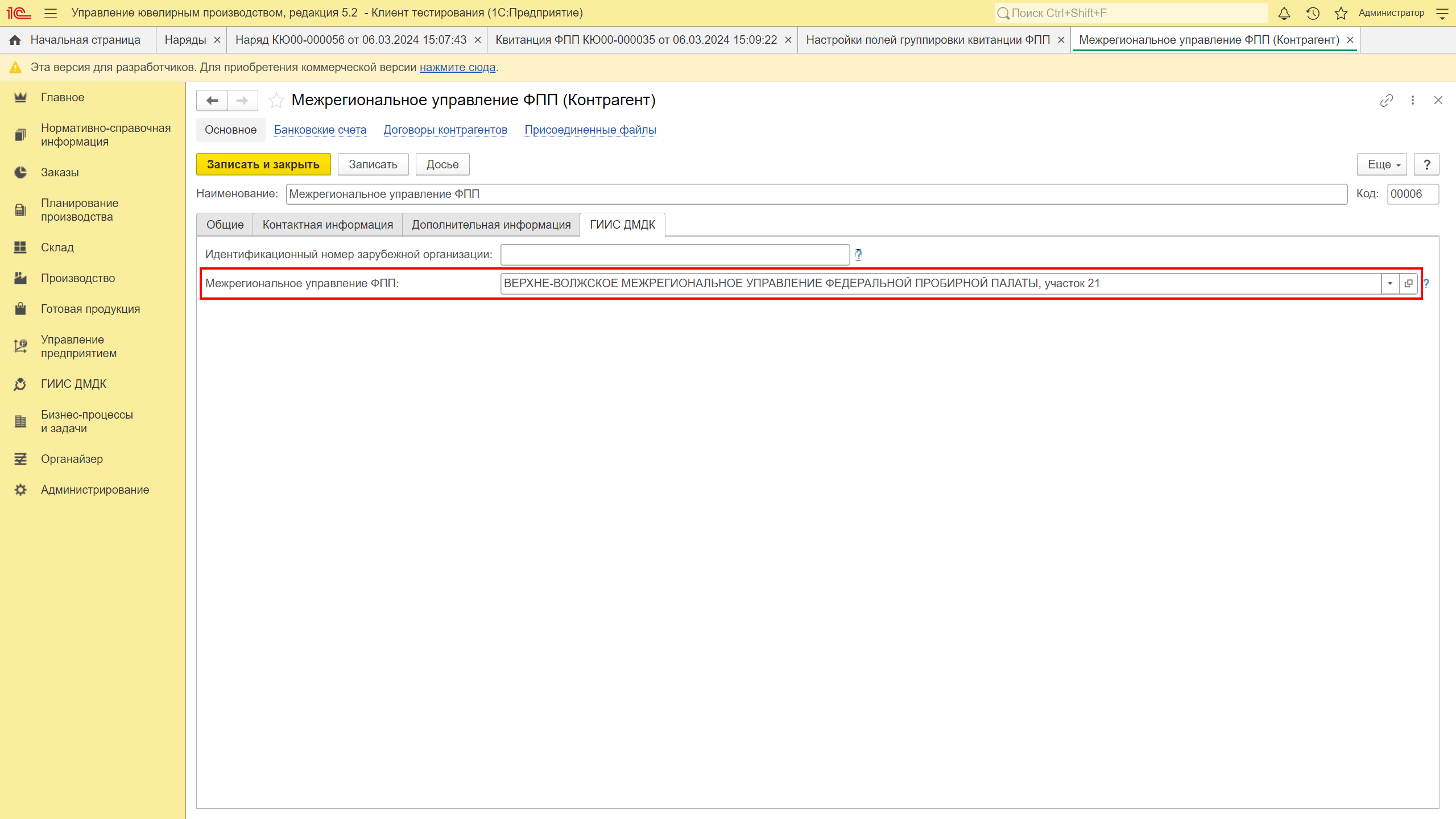This screenshot has height=819, width=1456.
Task: Open Присоединенные файлы link
Action: tap(590, 130)
